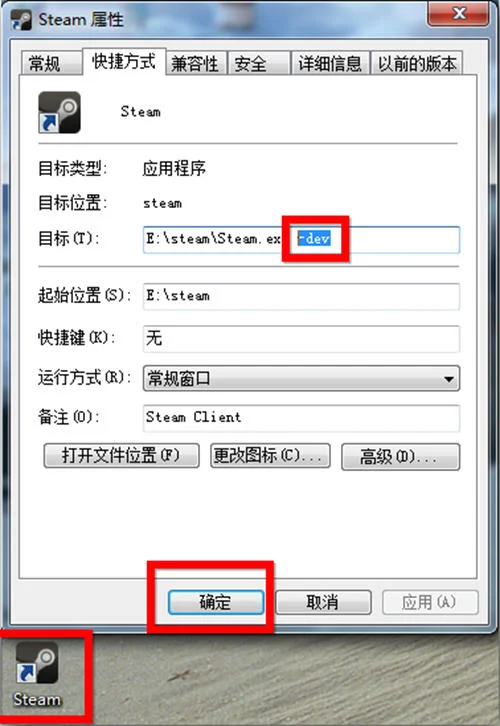Confirm with the 确定 button

click(216, 602)
